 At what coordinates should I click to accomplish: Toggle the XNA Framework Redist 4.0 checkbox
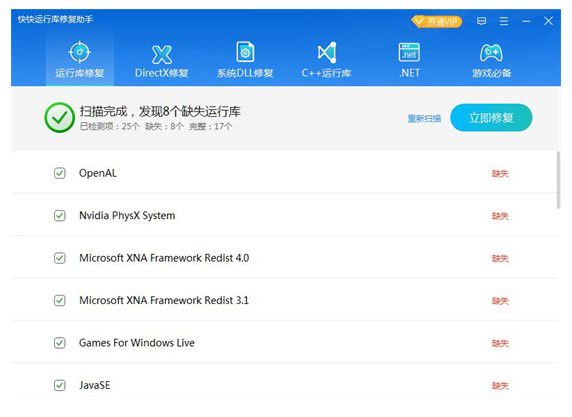tap(60, 258)
